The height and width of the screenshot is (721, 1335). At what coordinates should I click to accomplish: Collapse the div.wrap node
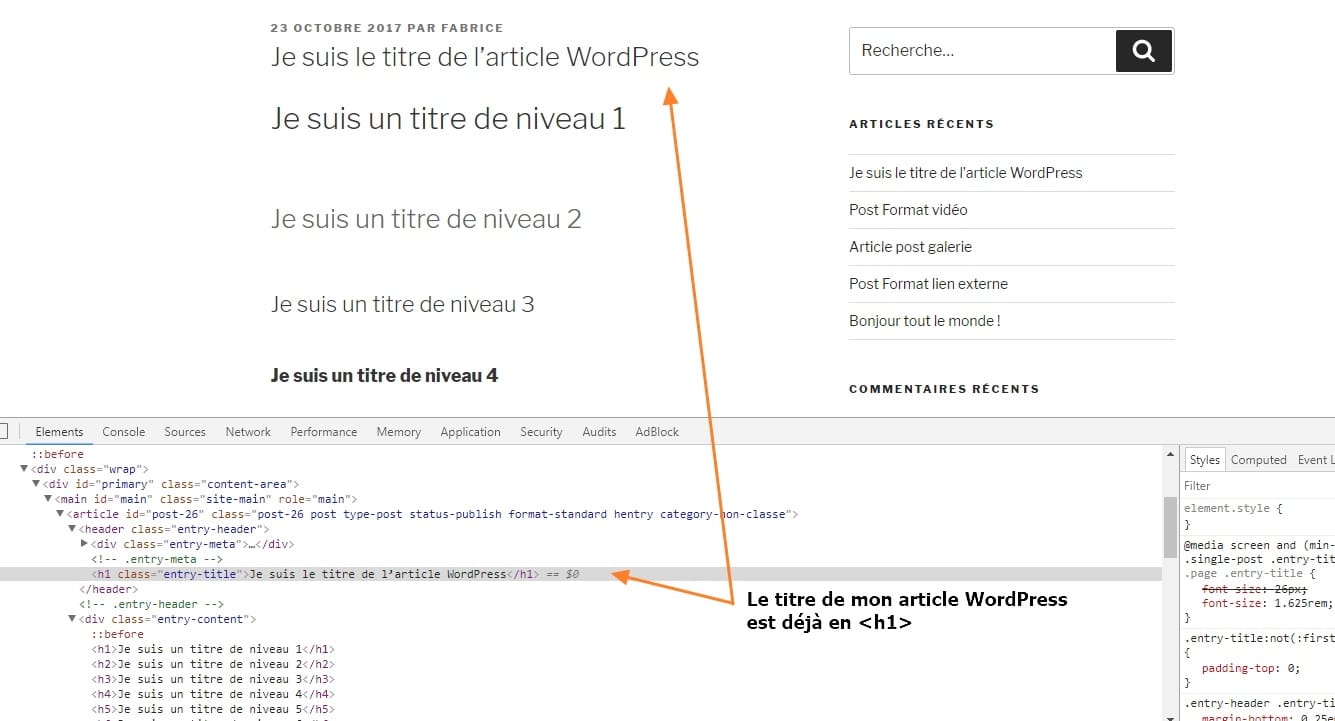point(23,468)
